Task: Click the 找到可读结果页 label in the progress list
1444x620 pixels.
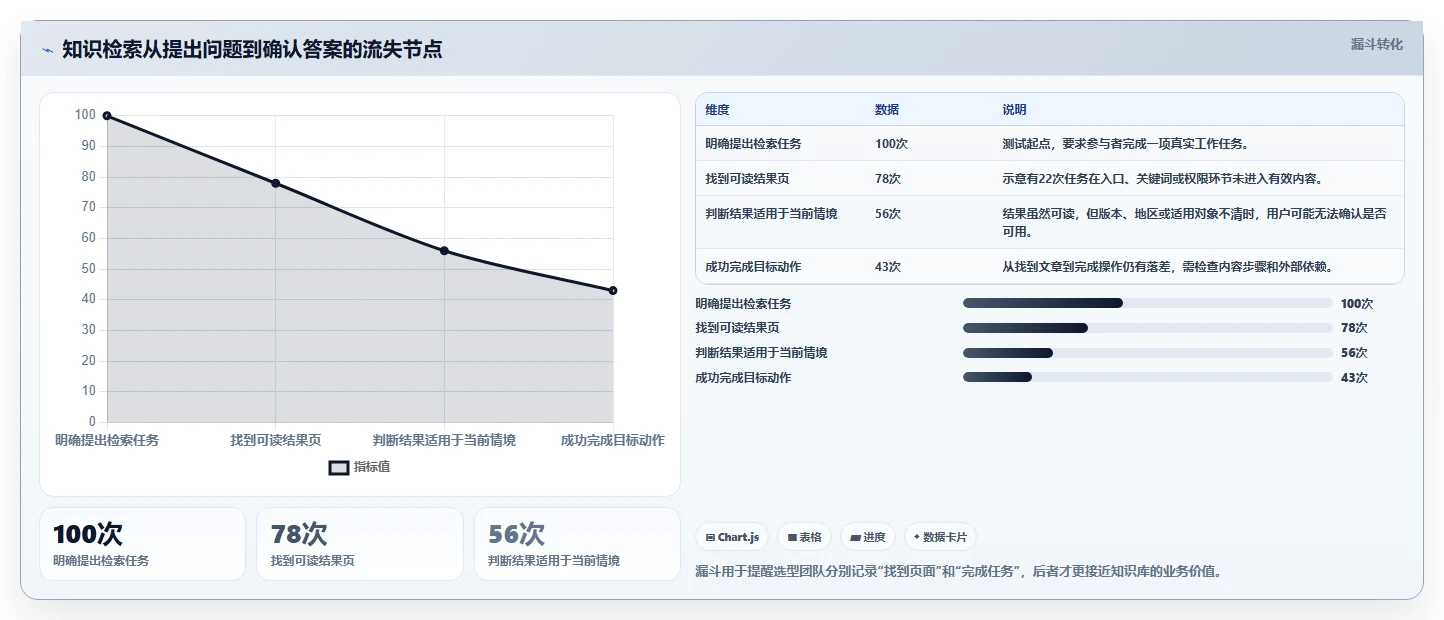Action: 737,328
